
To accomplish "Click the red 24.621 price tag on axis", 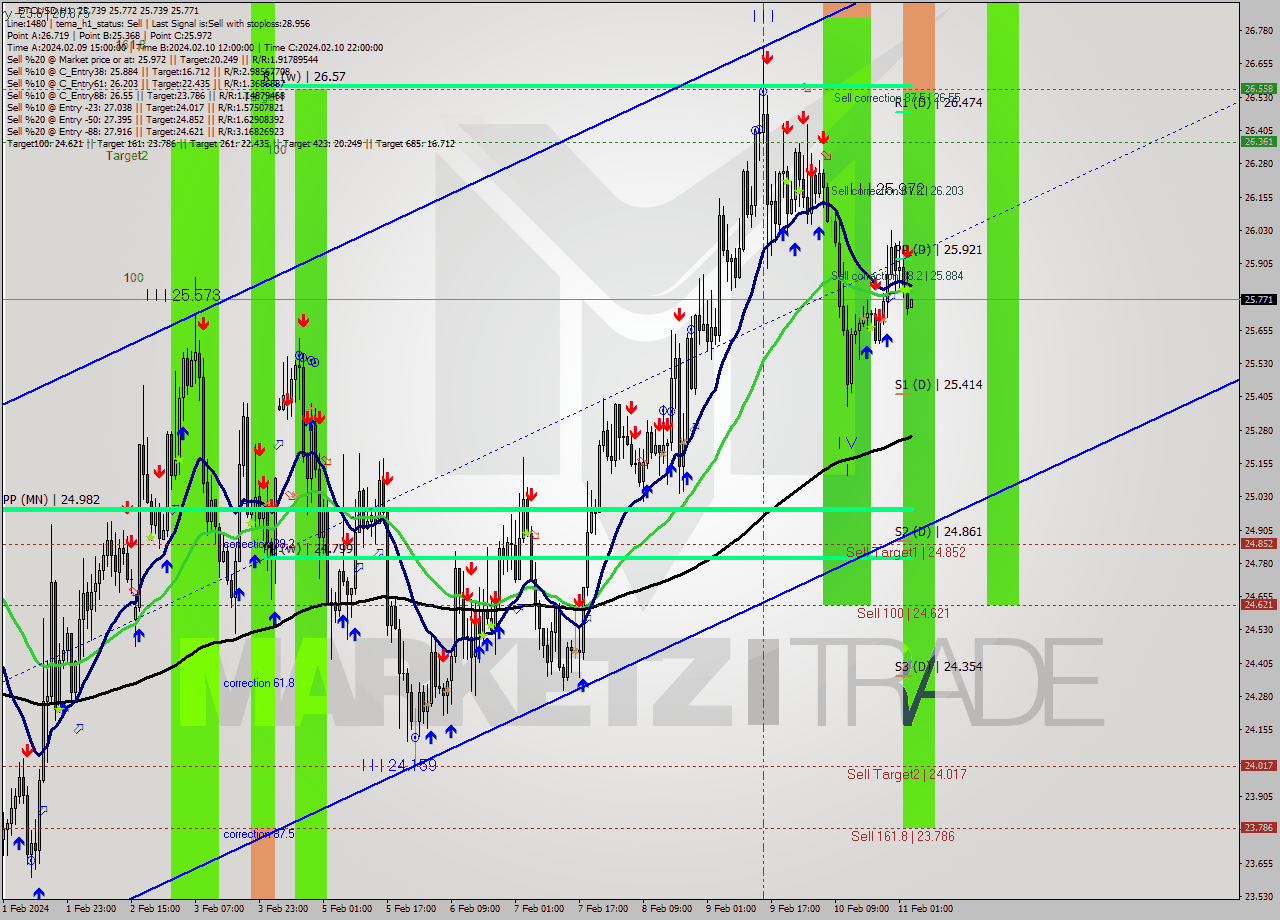I will pos(1258,604).
